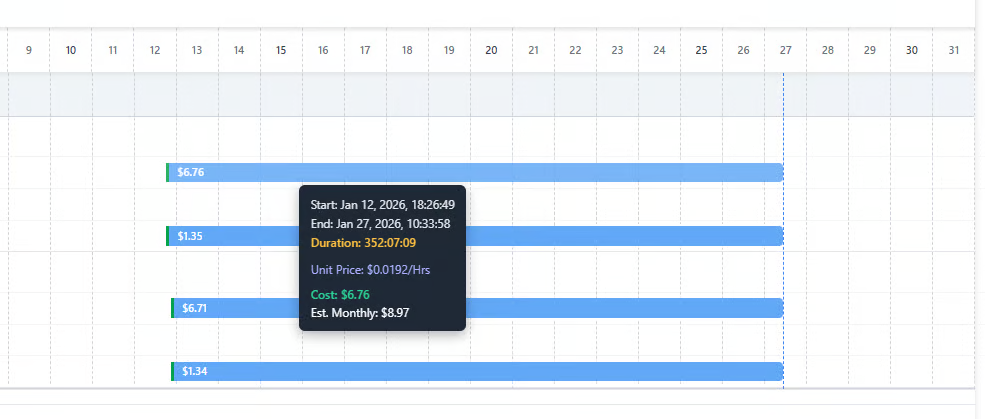Select the $1.34 label on the bottom bar
This screenshot has width=985, height=419.
pyautogui.click(x=195, y=372)
